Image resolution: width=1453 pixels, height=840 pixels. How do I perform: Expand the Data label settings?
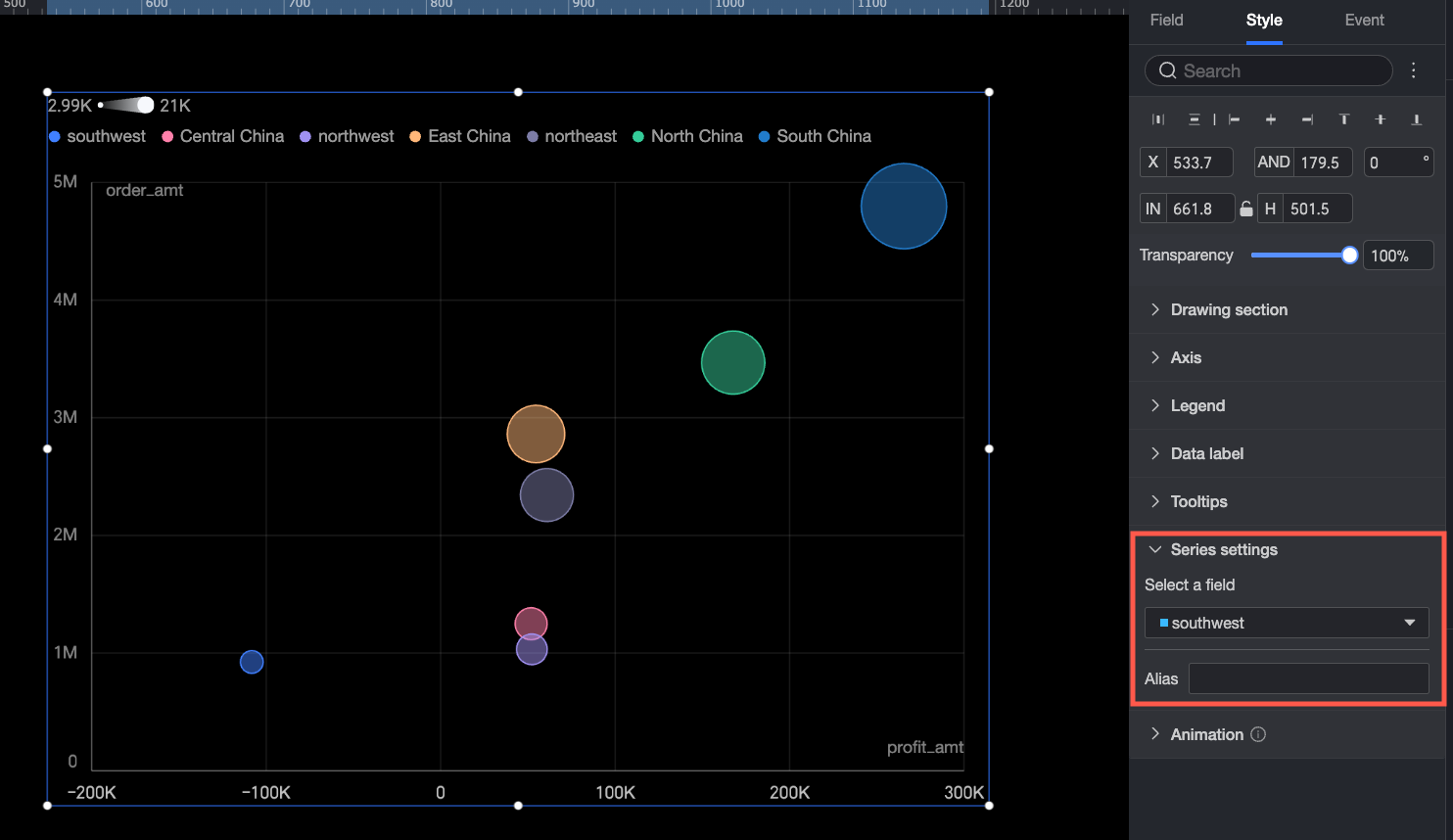[x=1288, y=453]
